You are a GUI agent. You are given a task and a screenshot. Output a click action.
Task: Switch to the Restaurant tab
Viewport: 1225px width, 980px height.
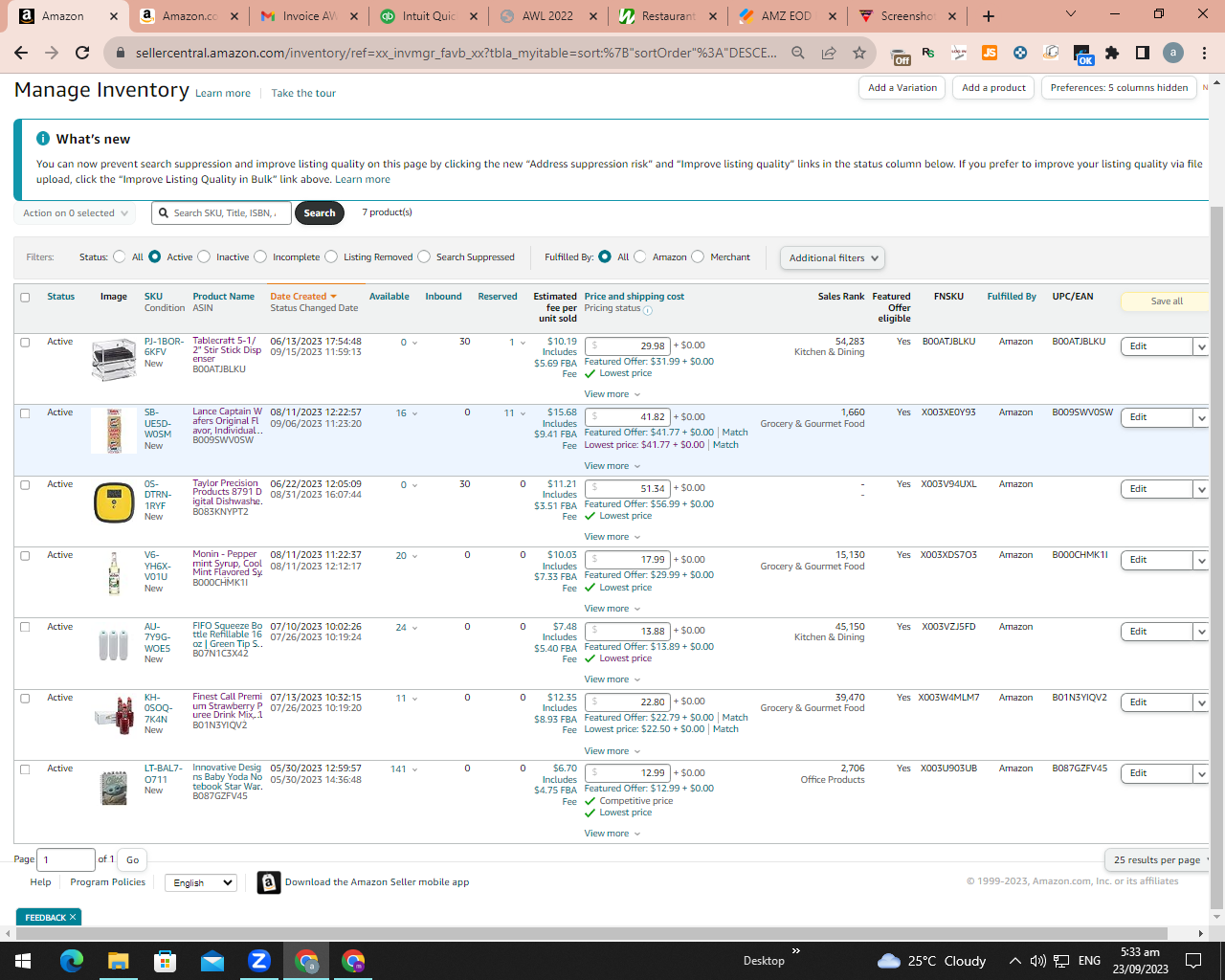coord(666,16)
